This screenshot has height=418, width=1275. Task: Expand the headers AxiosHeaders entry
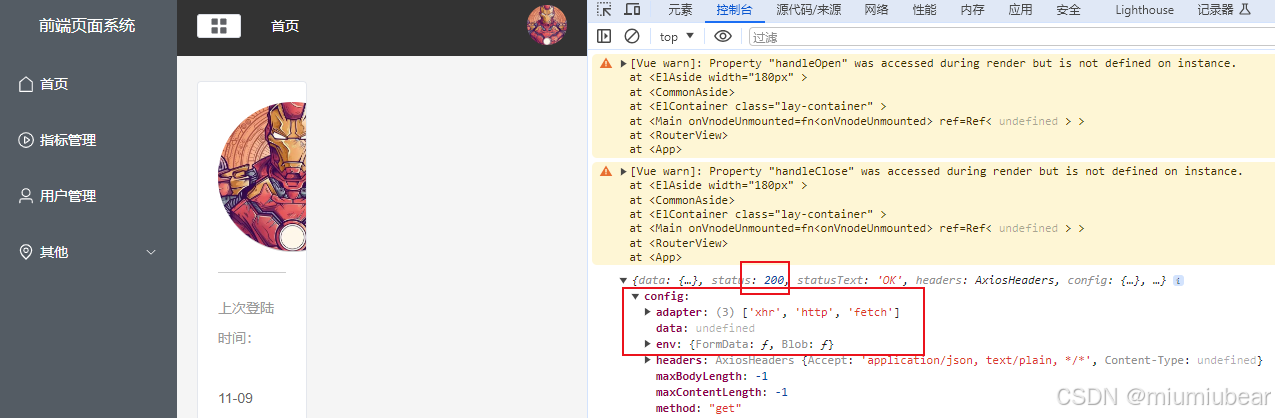(x=648, y=360)
